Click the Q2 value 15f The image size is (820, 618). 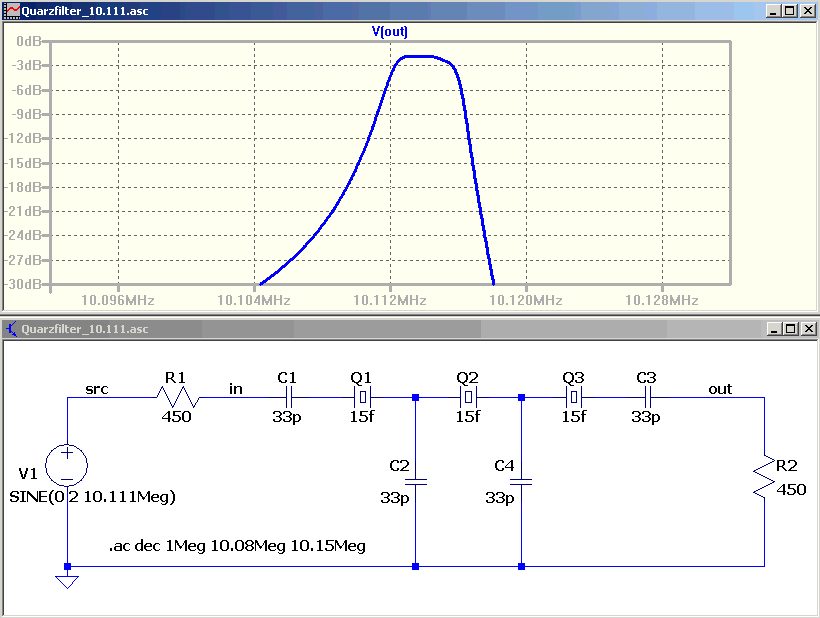pos(468,417)
